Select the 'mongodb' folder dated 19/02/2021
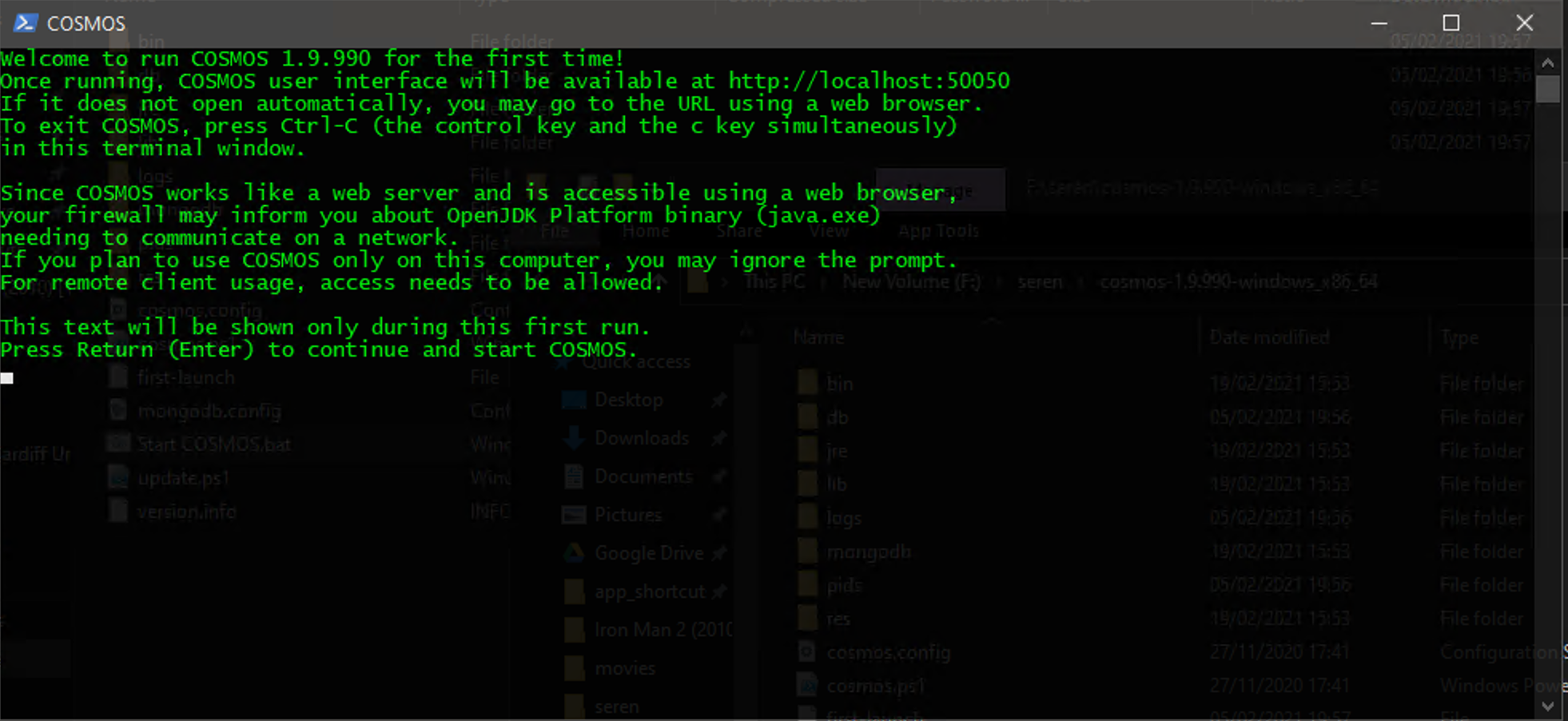1568x721 pixels. point(869,552)
